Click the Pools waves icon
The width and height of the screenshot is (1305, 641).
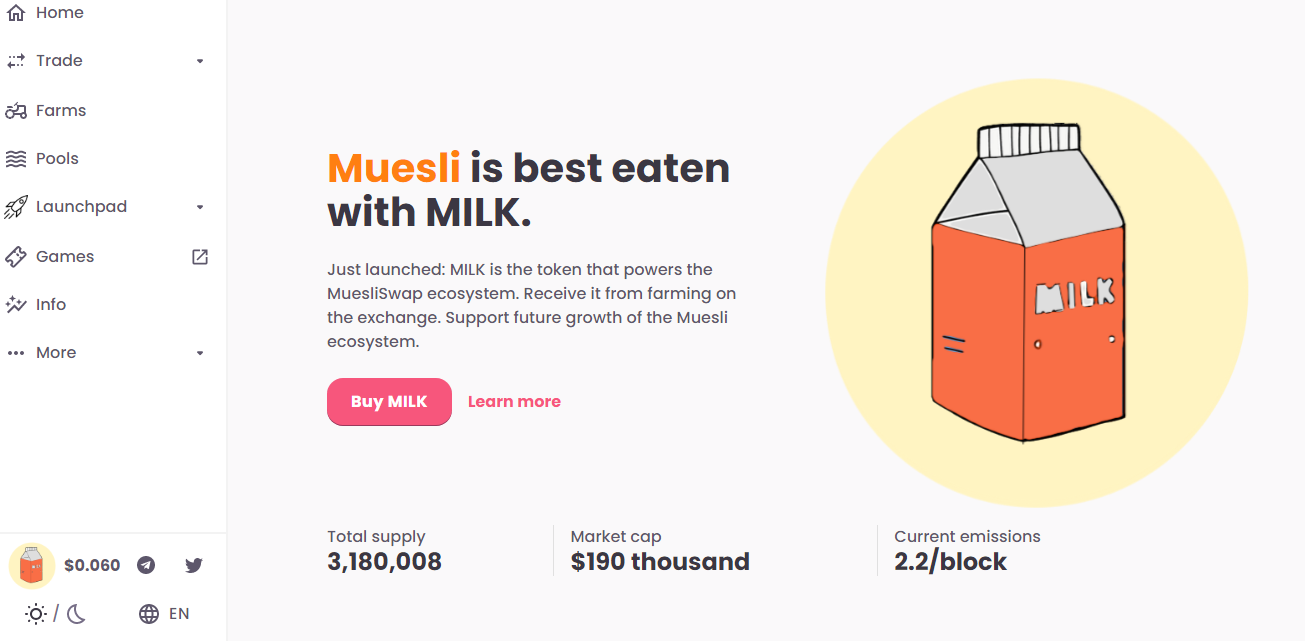[x=16, y=159]
